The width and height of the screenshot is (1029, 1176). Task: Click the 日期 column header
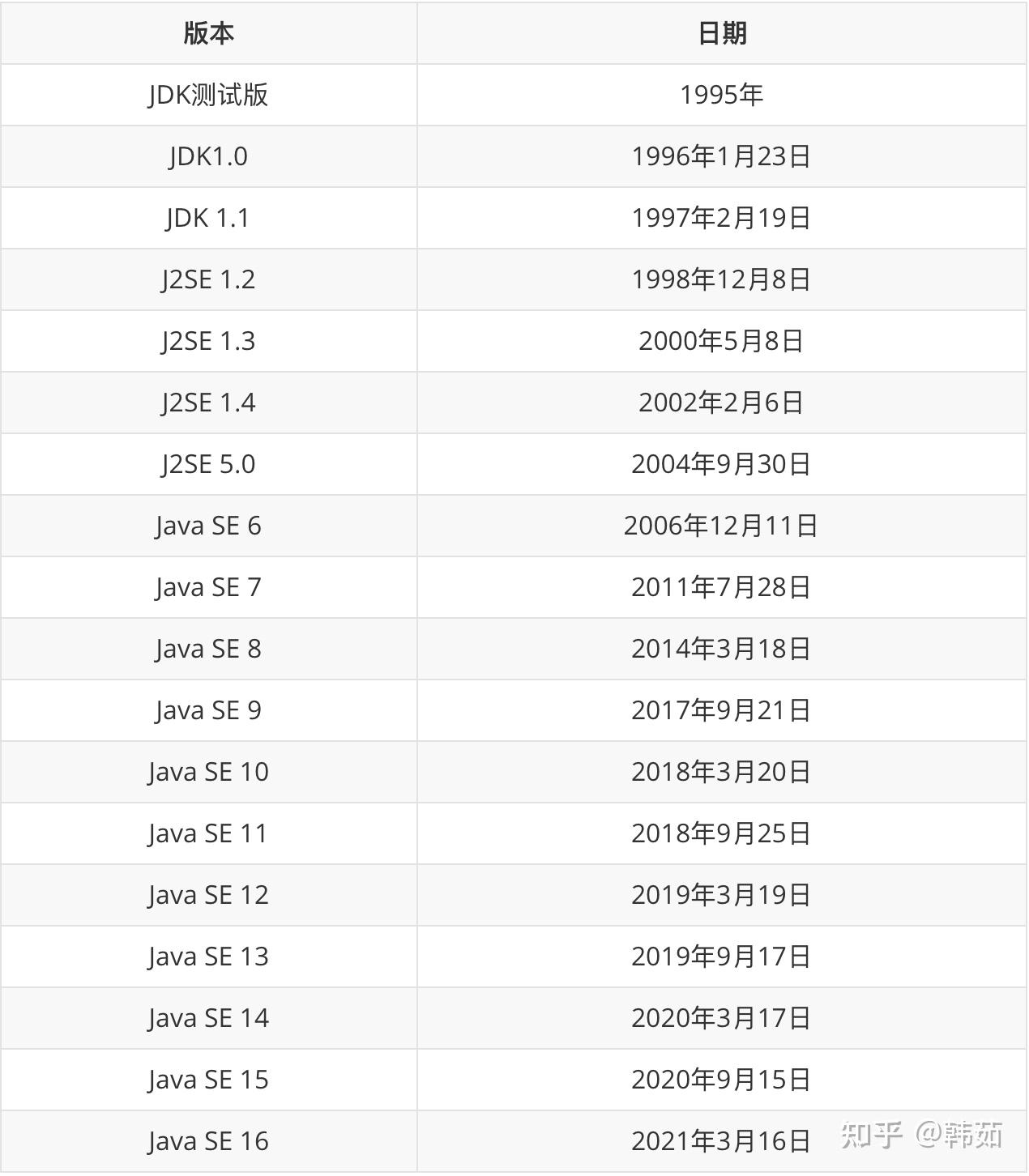click(x=721, y=33)
